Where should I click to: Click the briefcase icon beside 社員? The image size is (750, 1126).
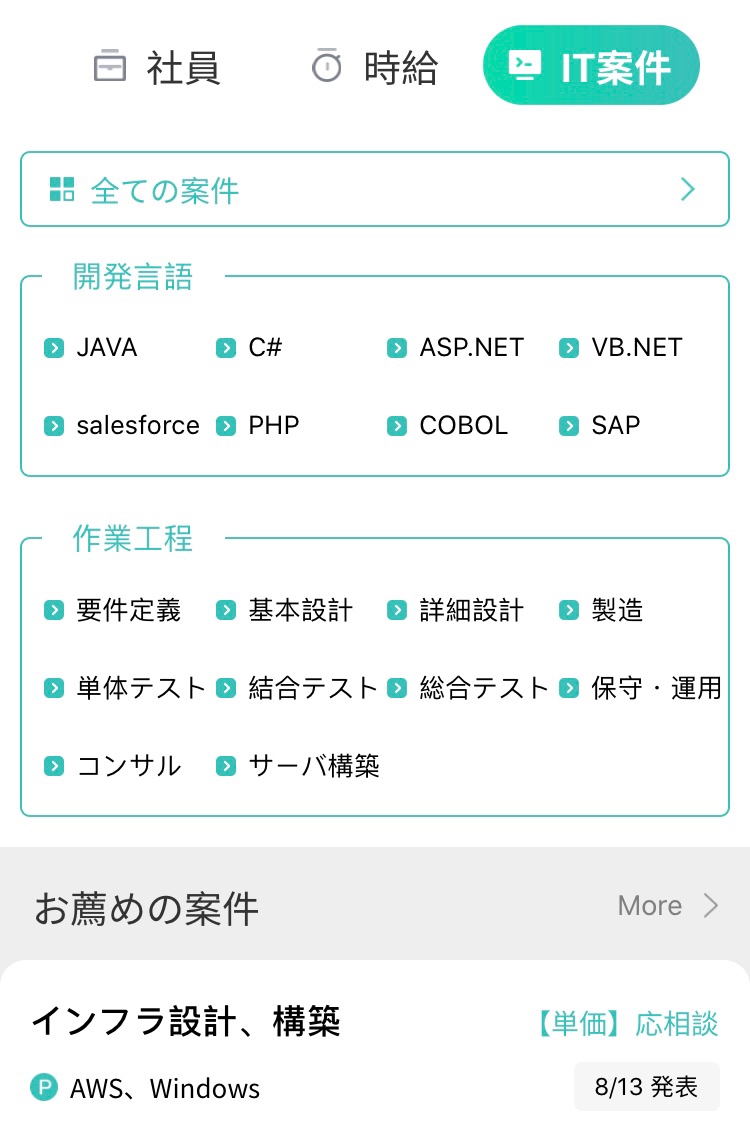(x=110, y=67)
